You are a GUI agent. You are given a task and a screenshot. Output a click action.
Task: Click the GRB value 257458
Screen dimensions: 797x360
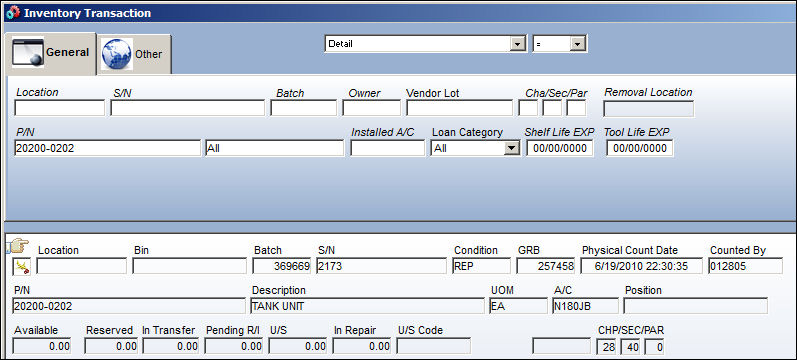(x=546, y=266)
